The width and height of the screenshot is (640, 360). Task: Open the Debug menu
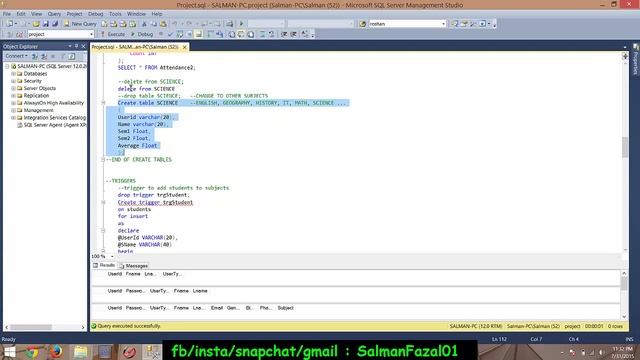96,14
